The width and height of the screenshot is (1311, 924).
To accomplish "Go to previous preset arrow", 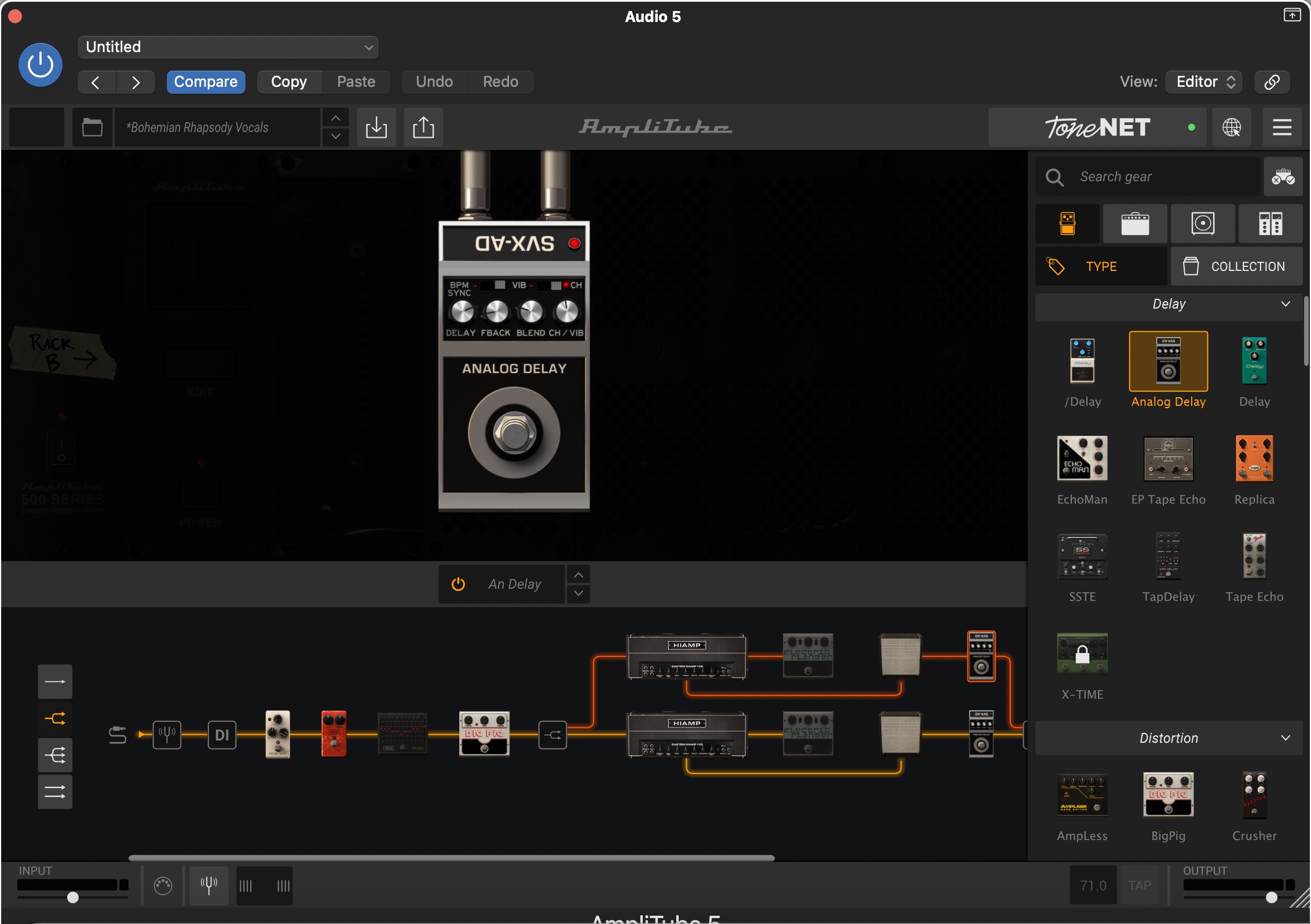I will tap(97, 82).
